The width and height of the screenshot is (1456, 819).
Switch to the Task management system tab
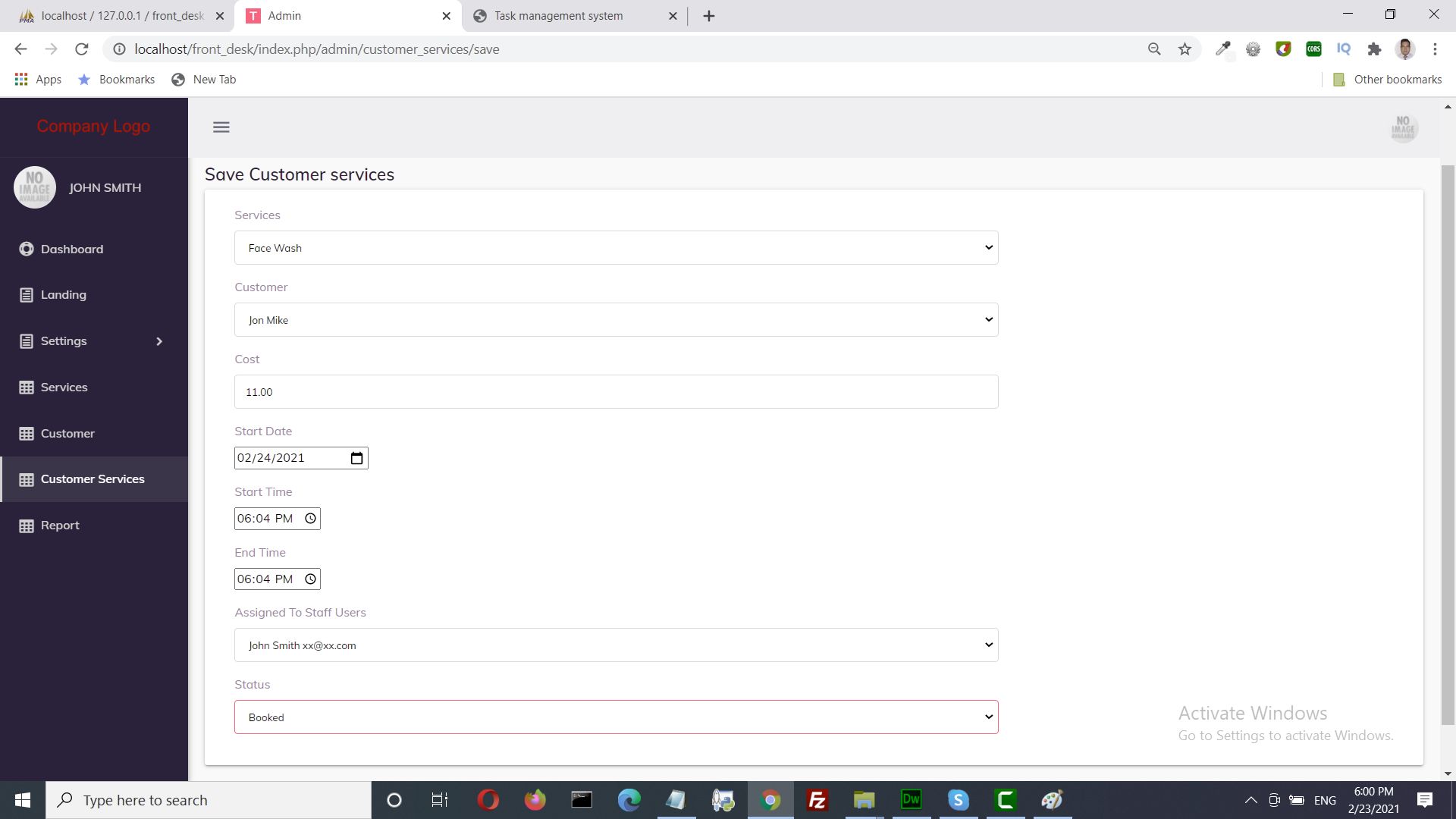pos(559,16)
